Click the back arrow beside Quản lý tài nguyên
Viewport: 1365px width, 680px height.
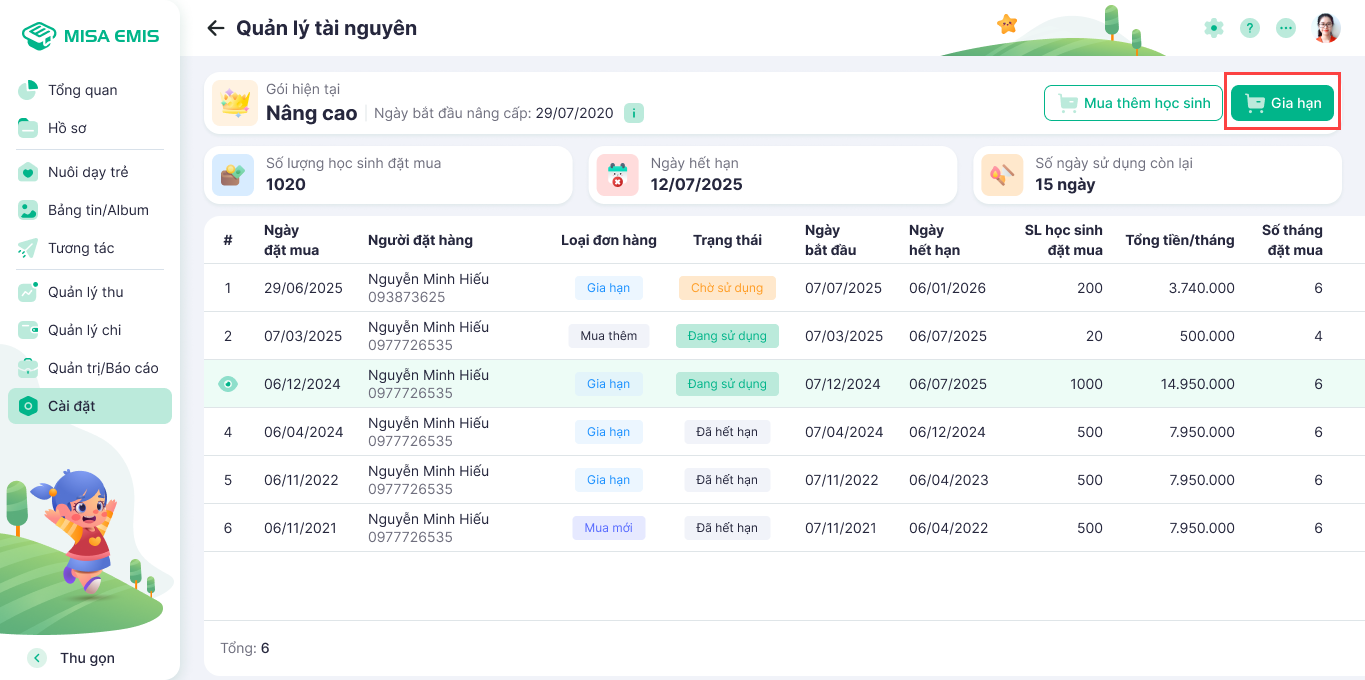215,28
